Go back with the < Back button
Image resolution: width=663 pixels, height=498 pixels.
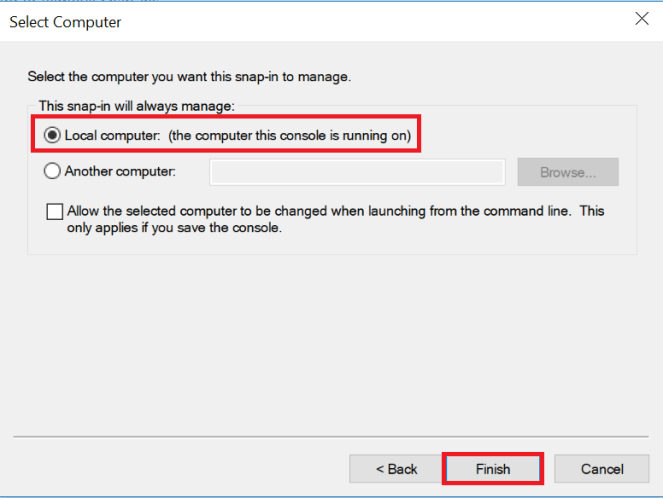point(396,468)
